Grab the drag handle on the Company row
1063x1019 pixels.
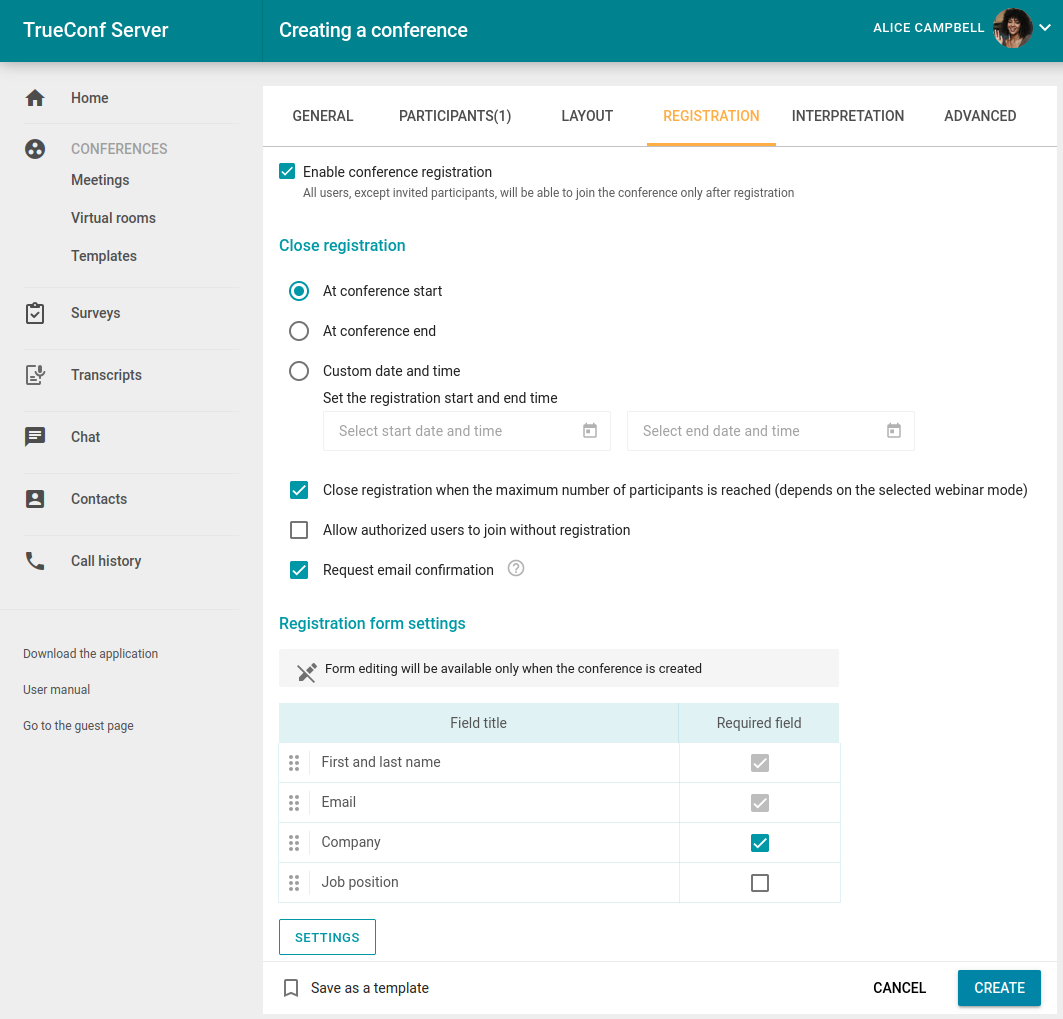click(294, 843)
